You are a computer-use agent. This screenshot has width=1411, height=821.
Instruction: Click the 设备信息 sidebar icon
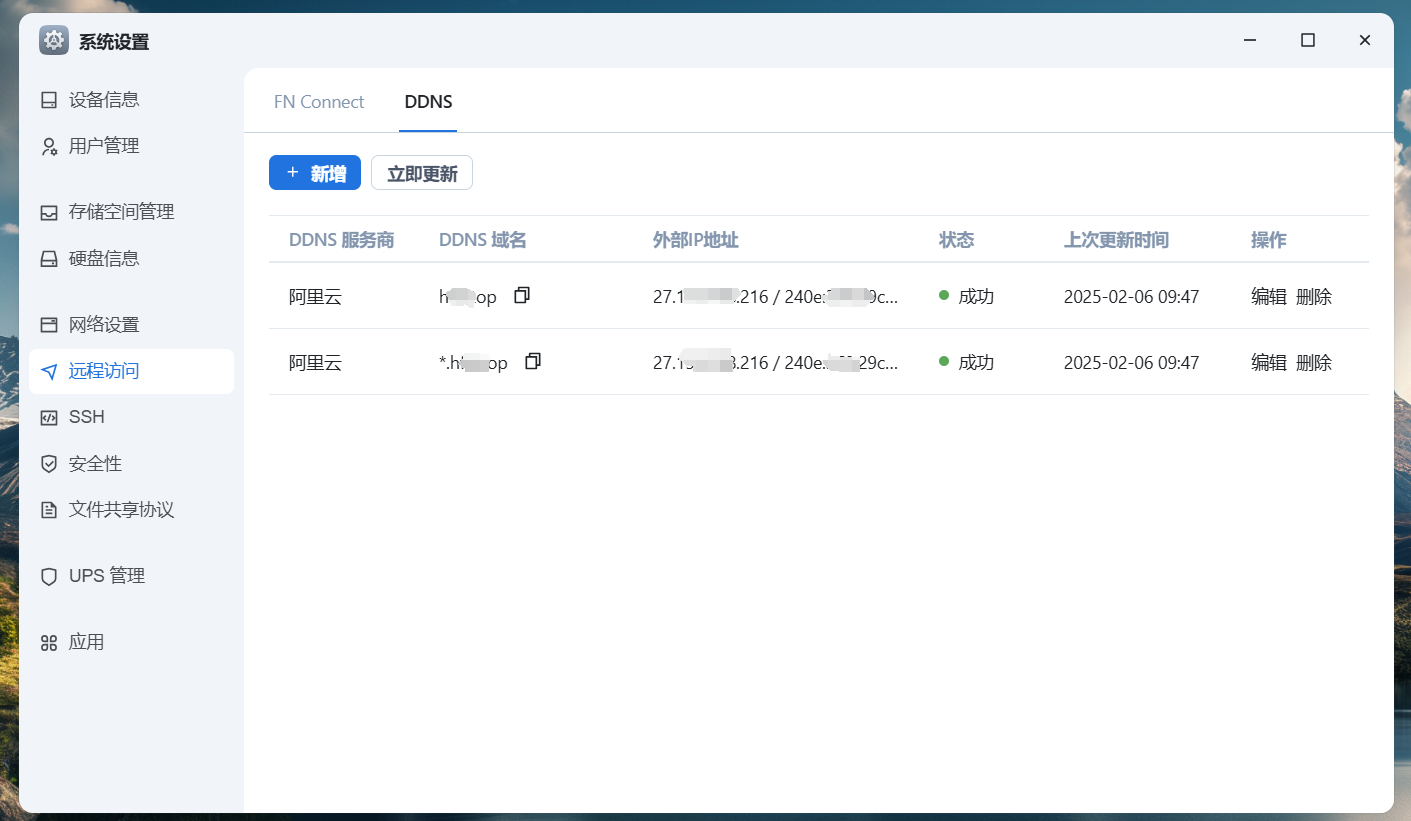49,100
